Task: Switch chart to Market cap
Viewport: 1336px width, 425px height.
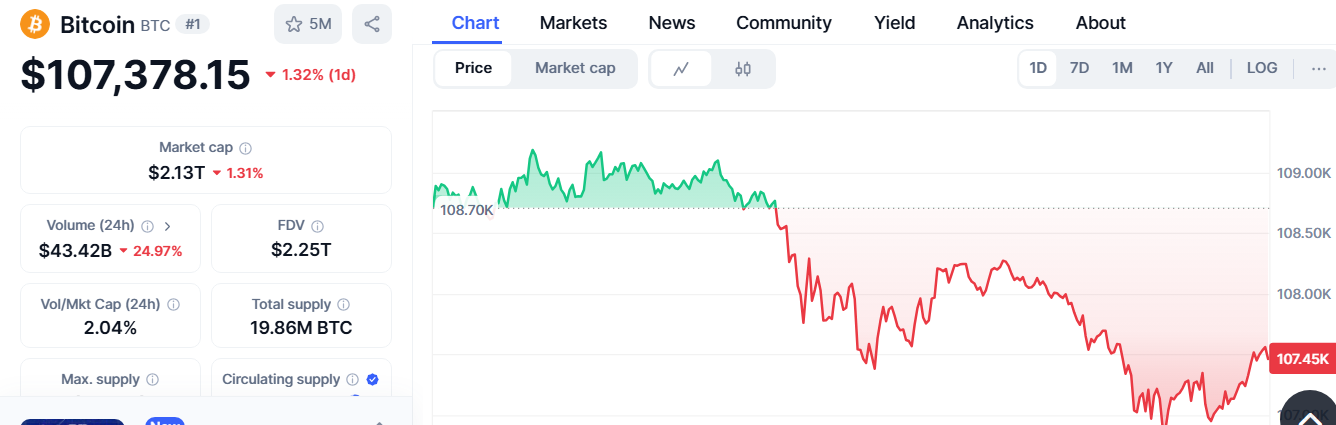Action: [x=575, y=68]
